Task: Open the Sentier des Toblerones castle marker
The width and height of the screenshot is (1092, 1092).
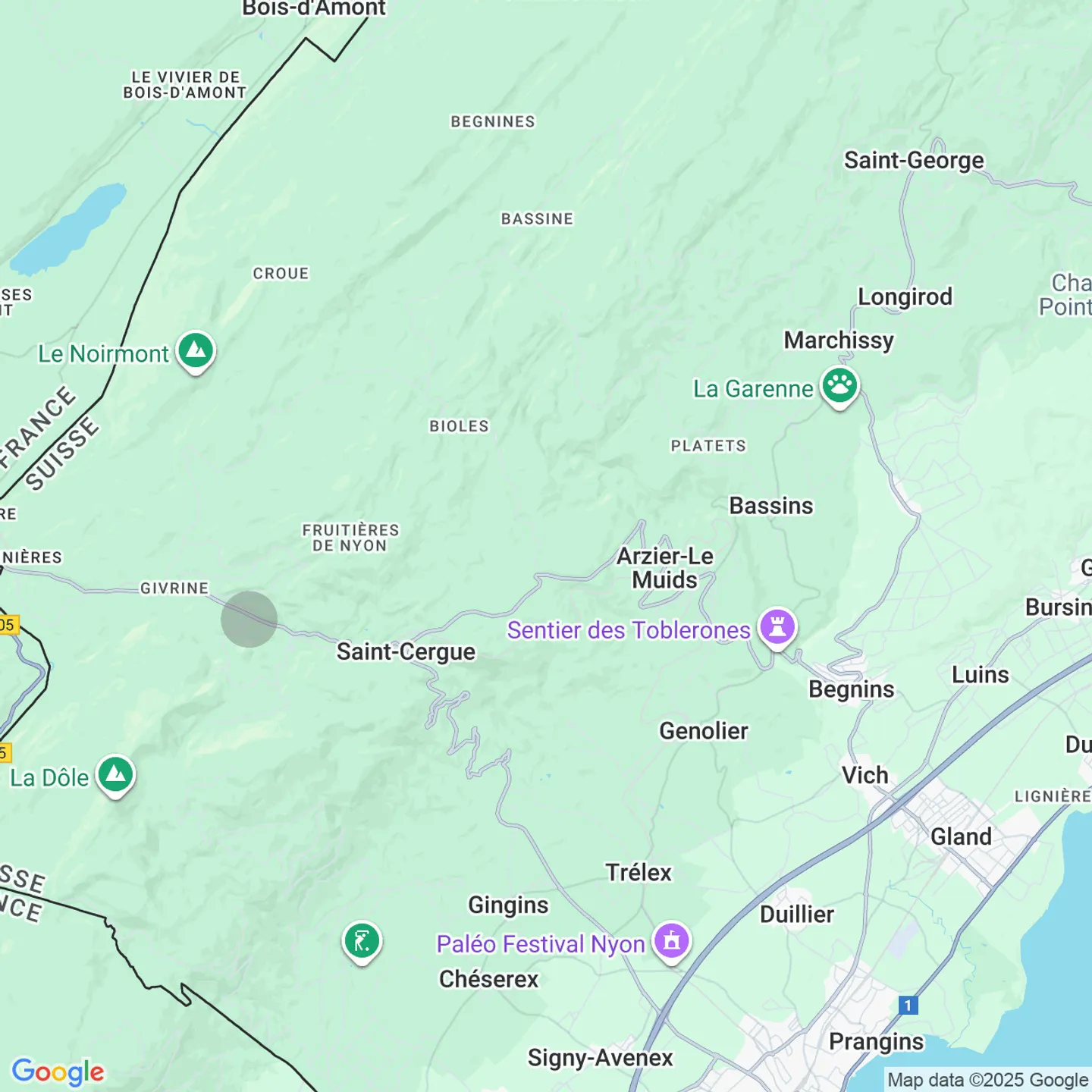Action: pyautogui.click(x=777, y=628)
